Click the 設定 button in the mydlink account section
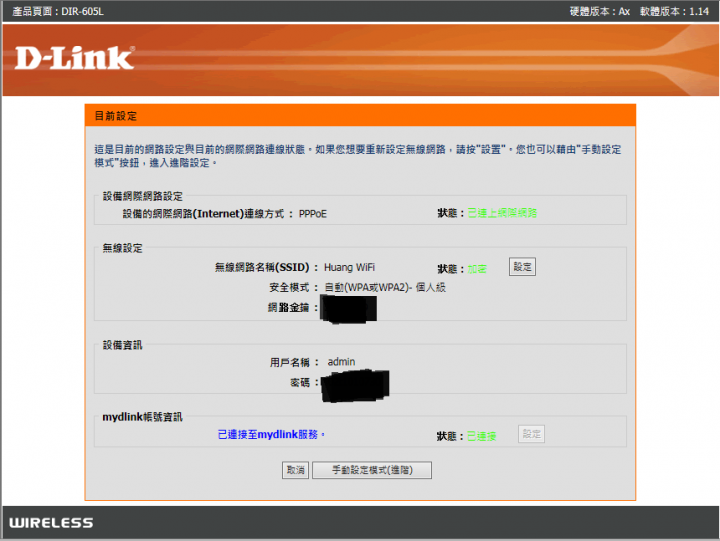 pos(531,434)
